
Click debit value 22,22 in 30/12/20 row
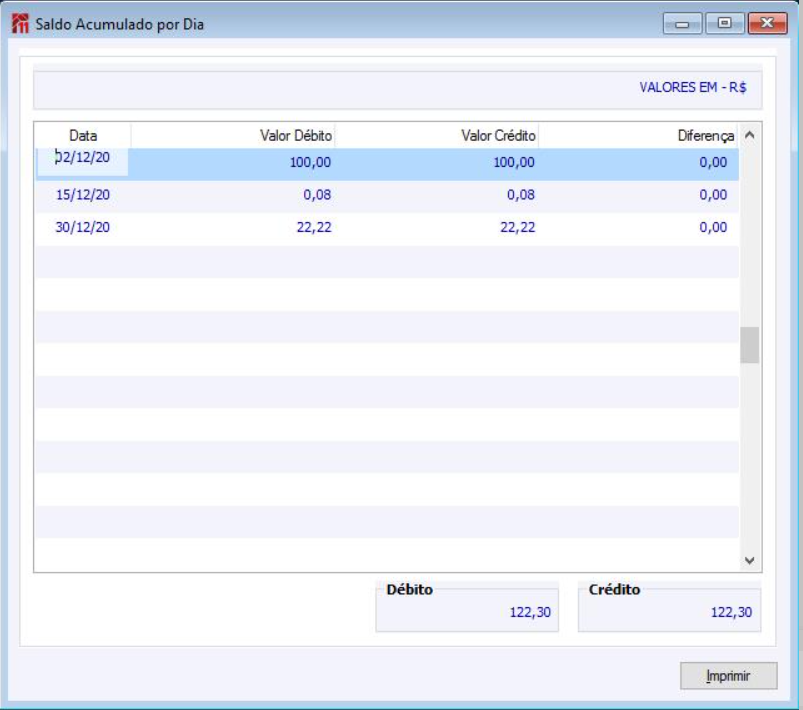(x=314, y=227)
